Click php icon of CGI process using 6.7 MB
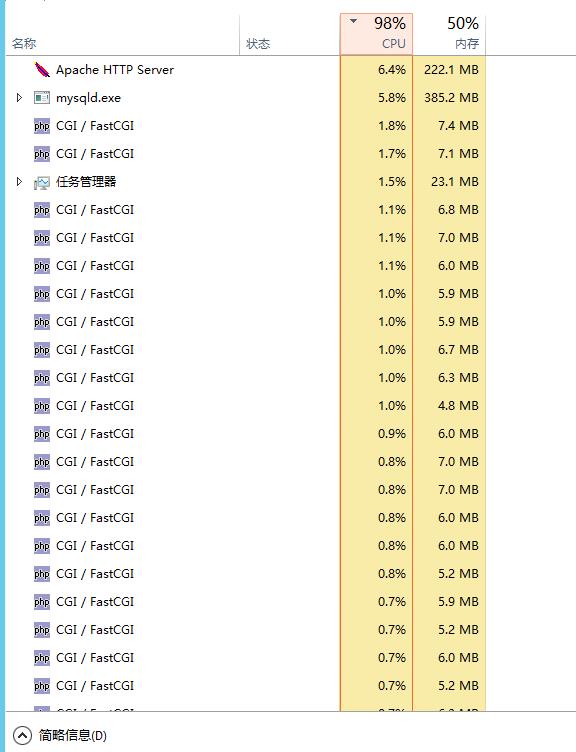The width and height of the screenshot is (576, 752). tap(42, 350)
